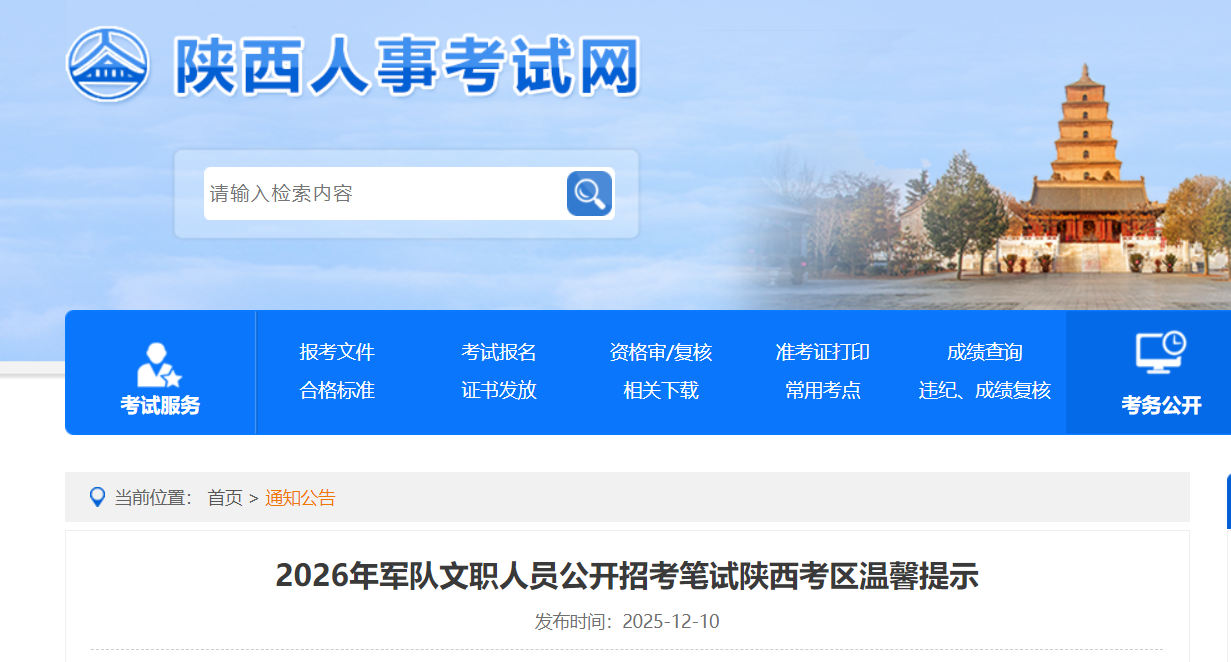Image resolution: width=1231 pixels, height=662 pixels.
Task: Select 违纪、成绩复核 navigation link
Action: [x=984, y=390]
